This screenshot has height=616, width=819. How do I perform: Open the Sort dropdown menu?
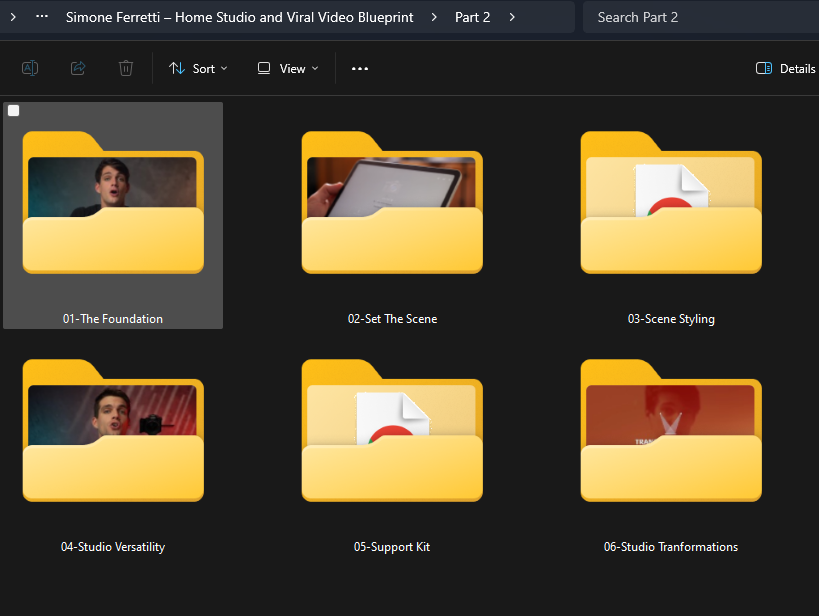[198, 68]
